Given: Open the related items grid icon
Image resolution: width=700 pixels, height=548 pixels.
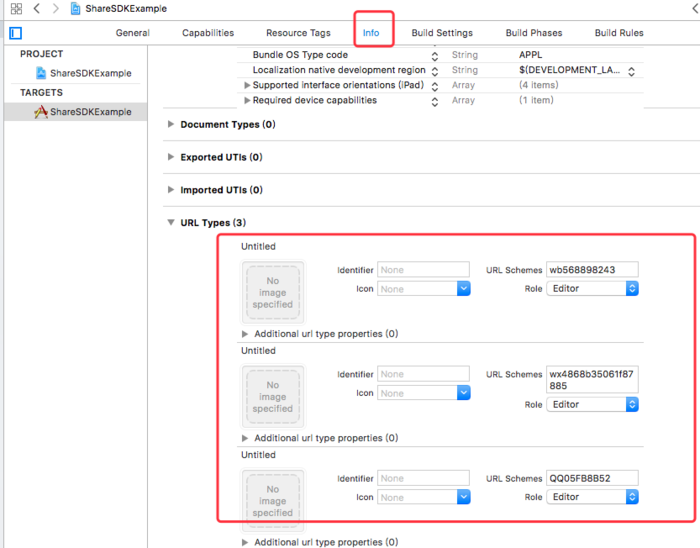Looking at the screenshot, I should pyautogui.click(x=16, y=8).
